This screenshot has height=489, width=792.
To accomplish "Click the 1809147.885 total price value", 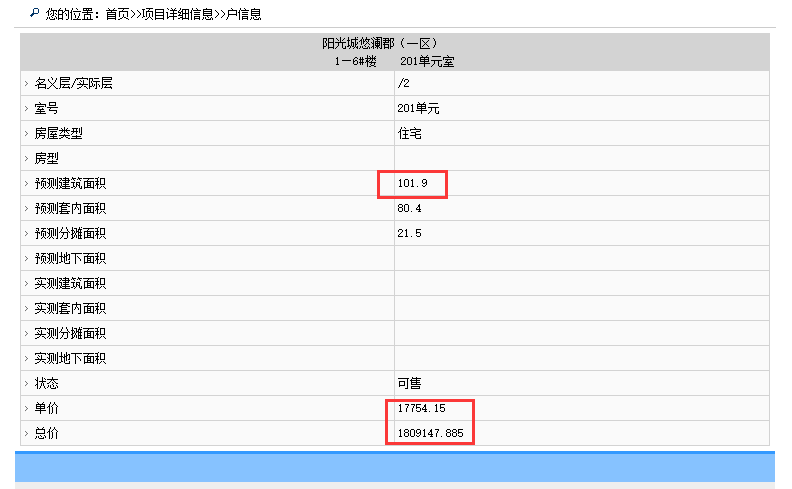I will tap(430, 433).
